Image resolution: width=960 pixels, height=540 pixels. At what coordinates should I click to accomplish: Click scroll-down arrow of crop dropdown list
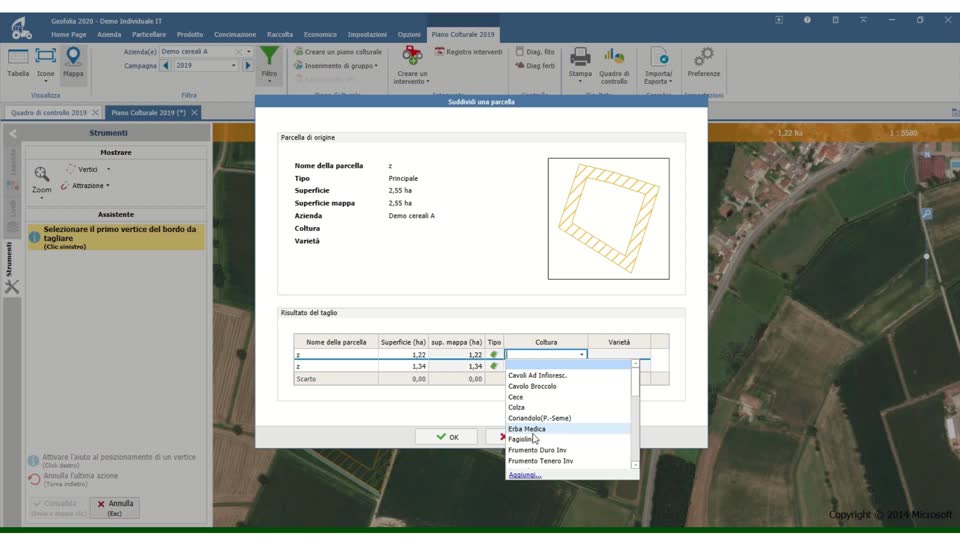(x=635, y=465)
